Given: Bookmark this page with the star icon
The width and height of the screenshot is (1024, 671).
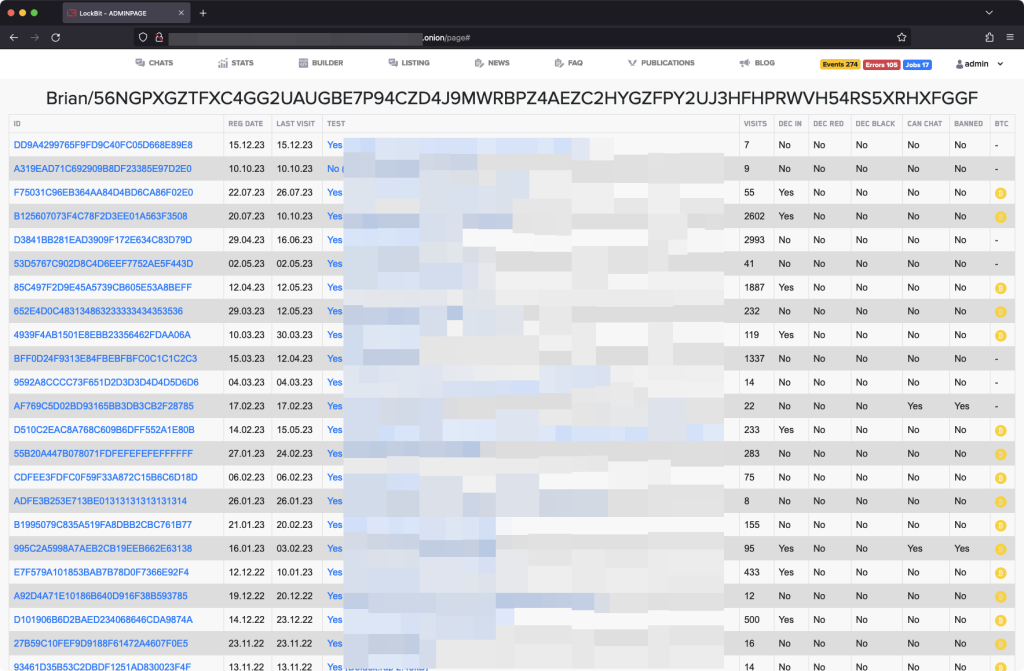Looking at the screenshot, I should (902, 37).
